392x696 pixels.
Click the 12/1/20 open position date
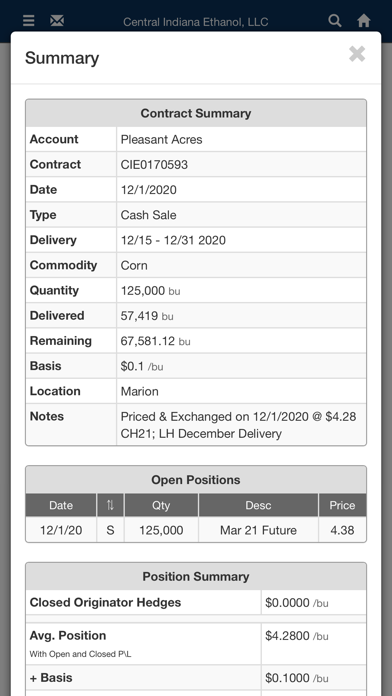61,530
